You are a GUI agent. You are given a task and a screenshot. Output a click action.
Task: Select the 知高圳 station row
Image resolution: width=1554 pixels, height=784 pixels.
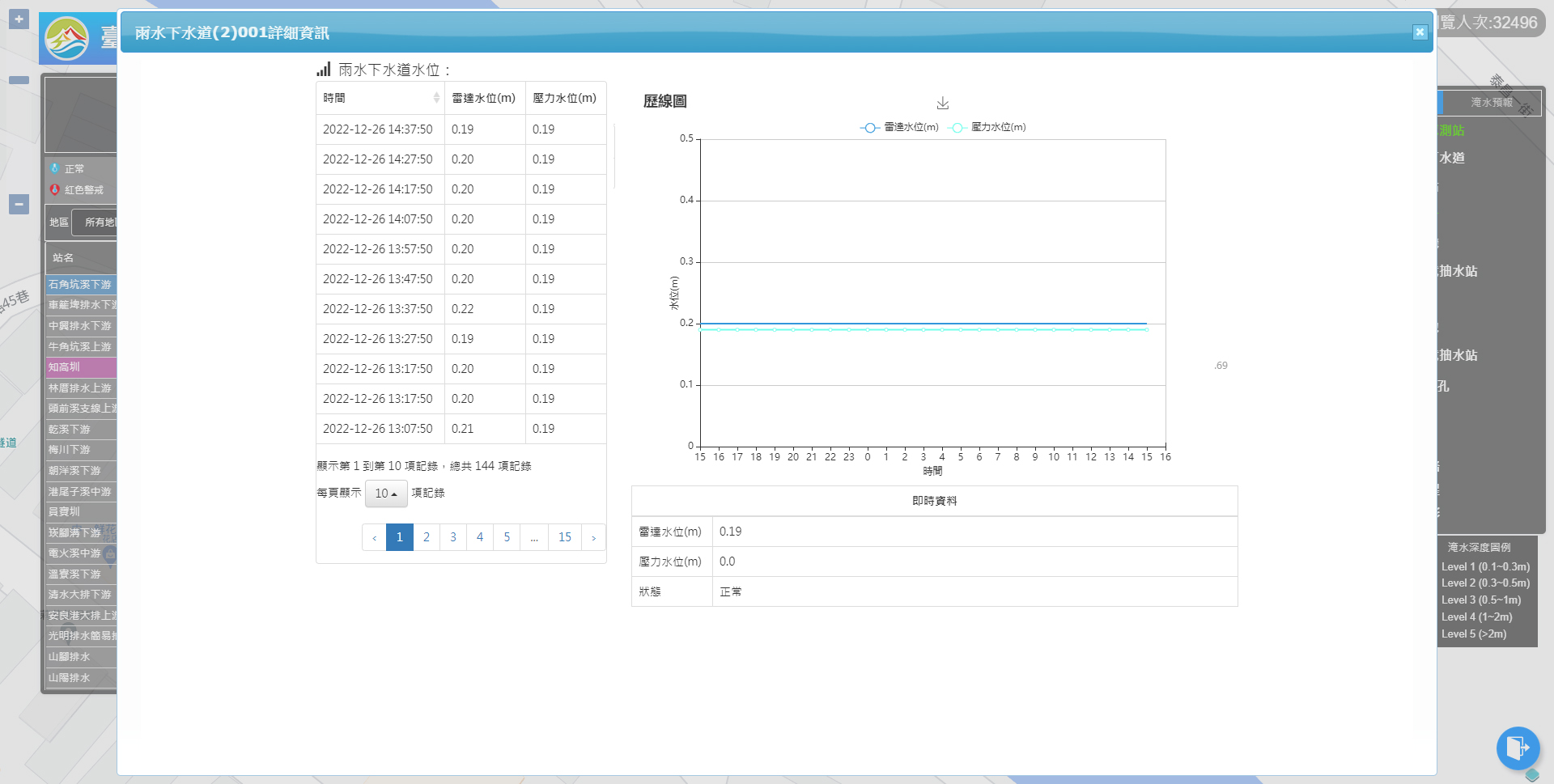(81, 367)
